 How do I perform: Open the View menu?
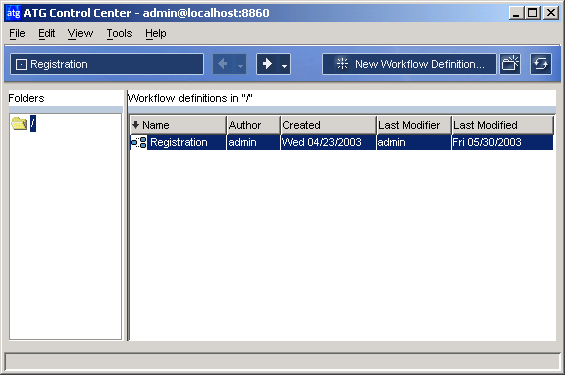[80, 34]
